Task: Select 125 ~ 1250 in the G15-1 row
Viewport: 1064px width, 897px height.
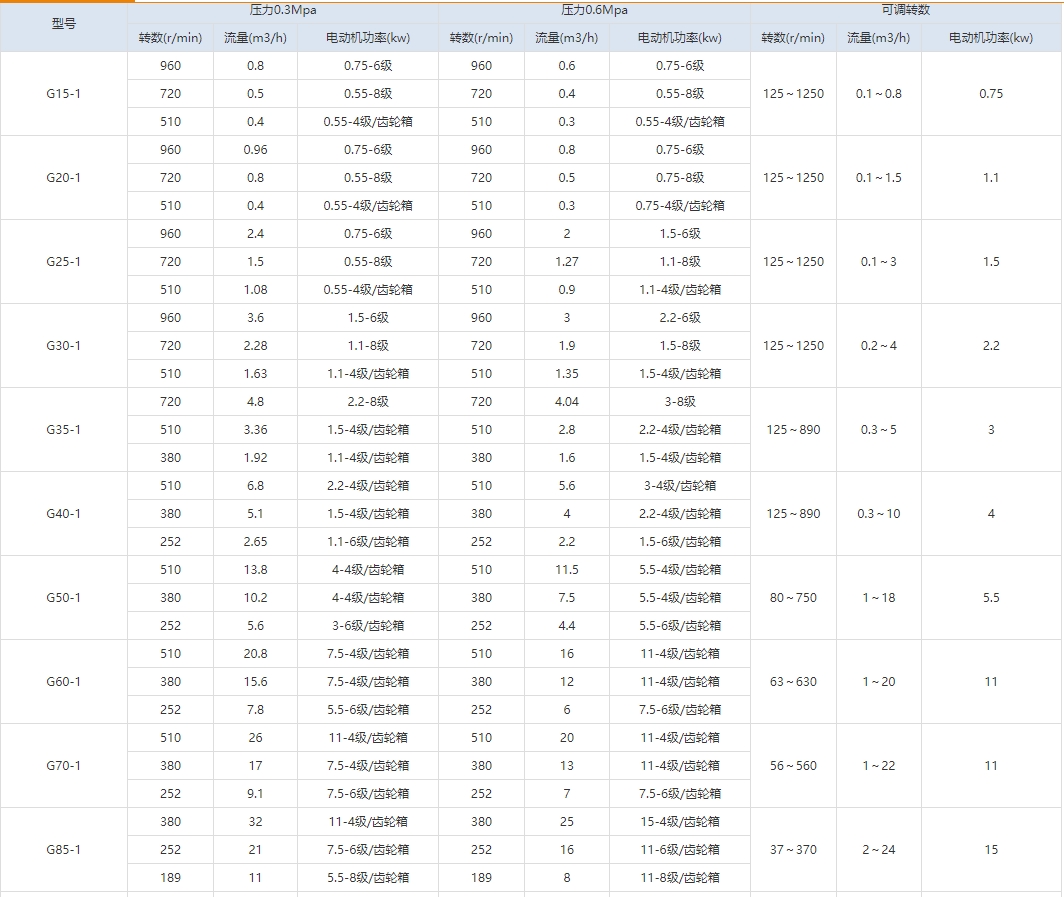Action: tap(793, 94)
